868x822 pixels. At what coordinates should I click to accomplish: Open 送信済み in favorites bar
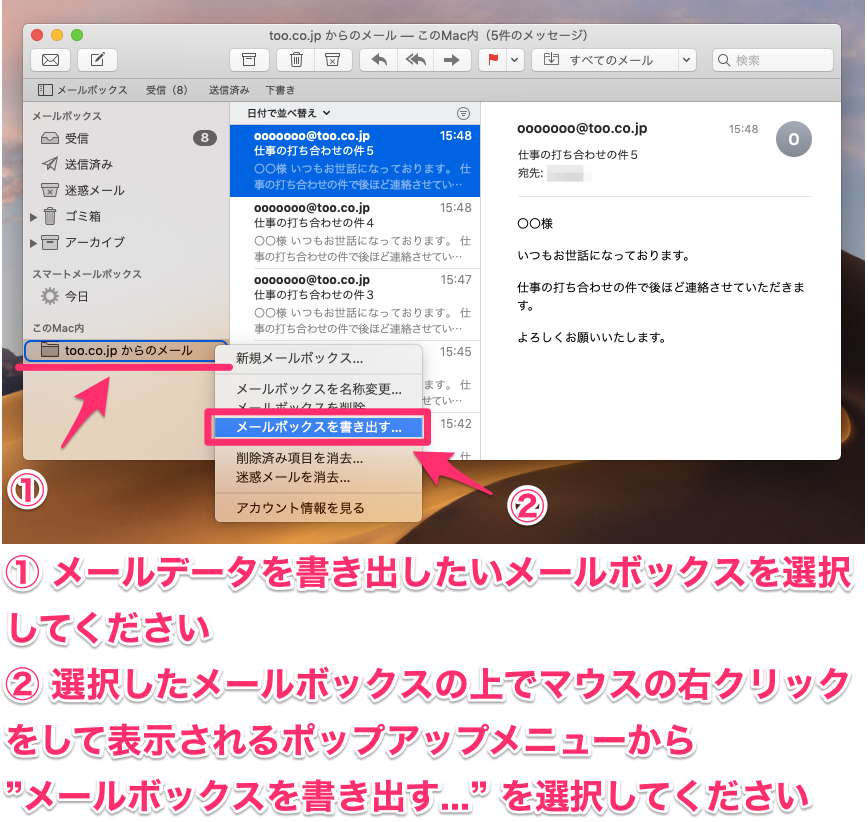pyautogui.click(x=229, y=90)
